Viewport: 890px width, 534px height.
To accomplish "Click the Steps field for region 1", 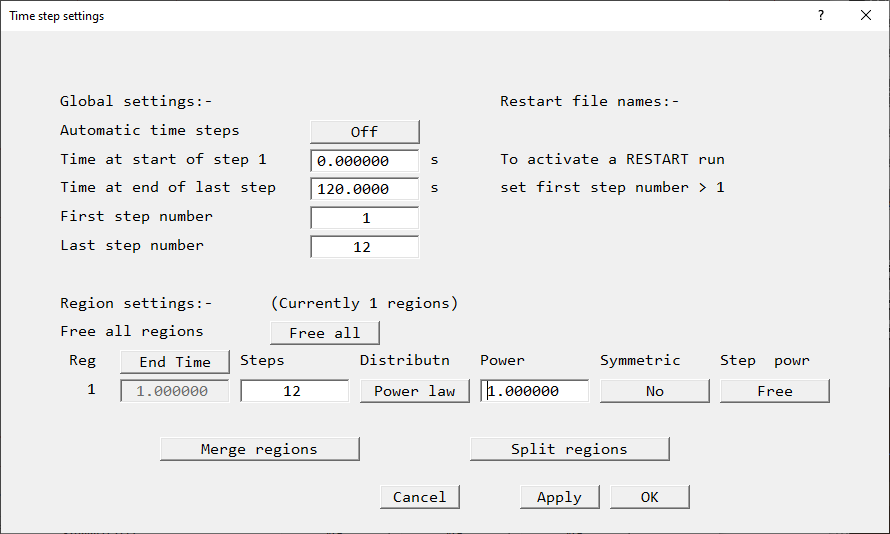I will point(294,391).
